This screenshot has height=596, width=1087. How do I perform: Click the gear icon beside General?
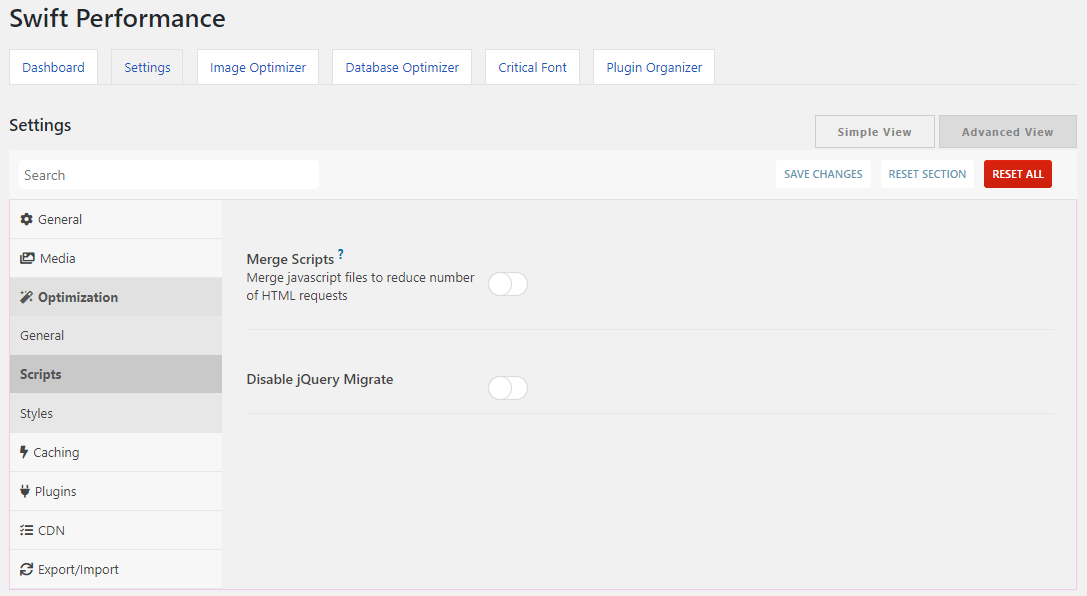click(27, 219)
